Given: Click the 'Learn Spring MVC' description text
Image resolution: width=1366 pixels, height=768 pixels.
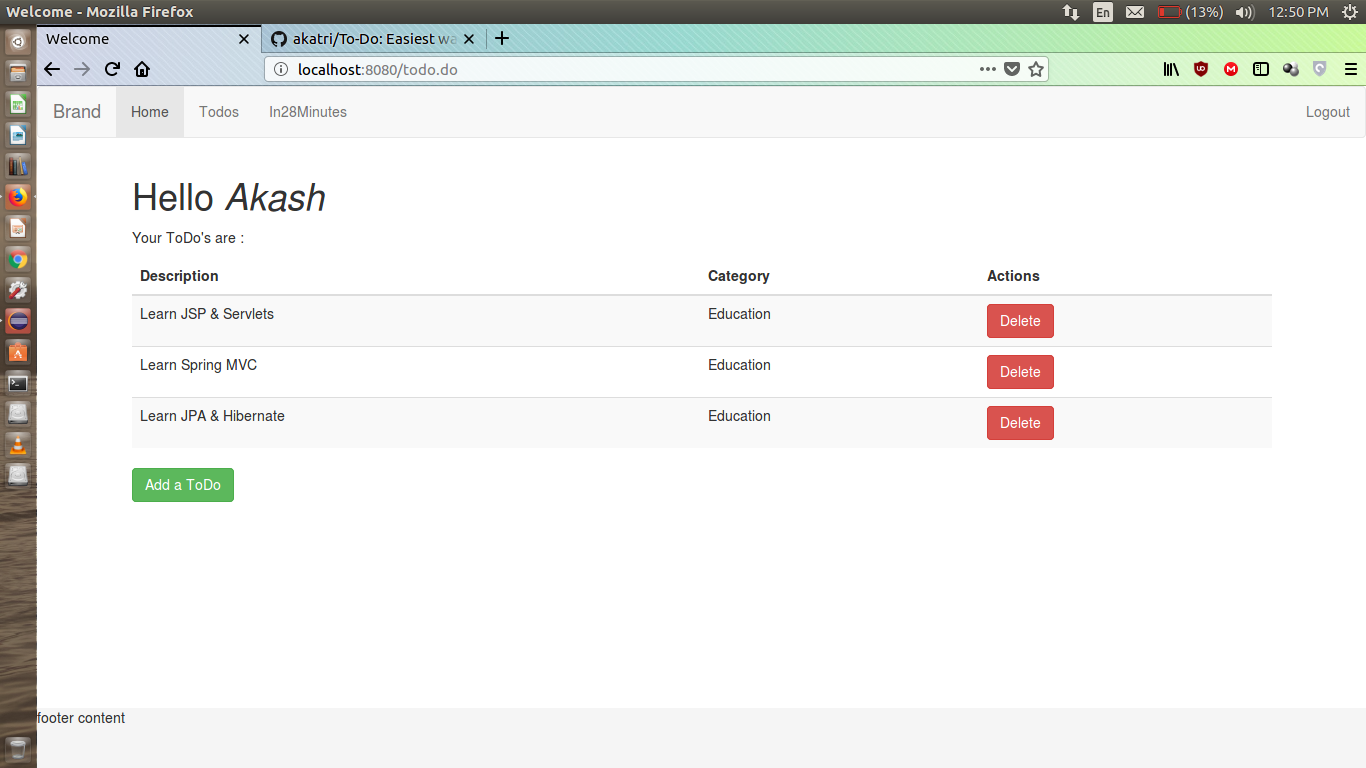Looking at the screenshot, I should pyautogui.click(x=198, y=365).
